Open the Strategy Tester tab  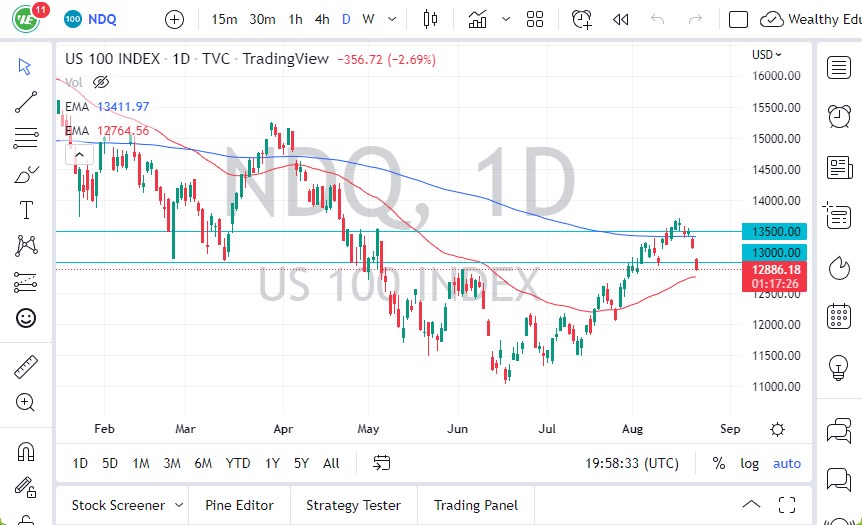353,505
